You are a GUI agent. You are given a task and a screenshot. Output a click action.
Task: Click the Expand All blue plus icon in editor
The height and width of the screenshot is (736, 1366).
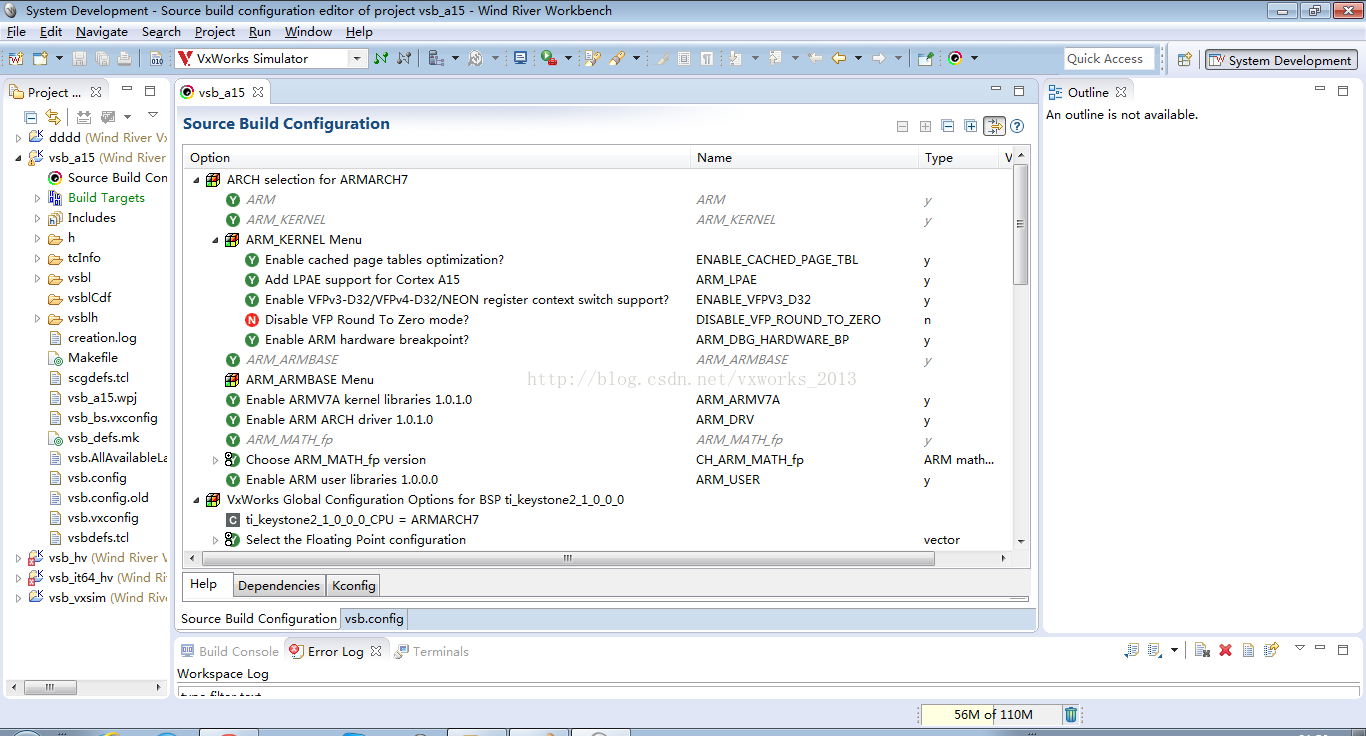[x=971, y=126]
